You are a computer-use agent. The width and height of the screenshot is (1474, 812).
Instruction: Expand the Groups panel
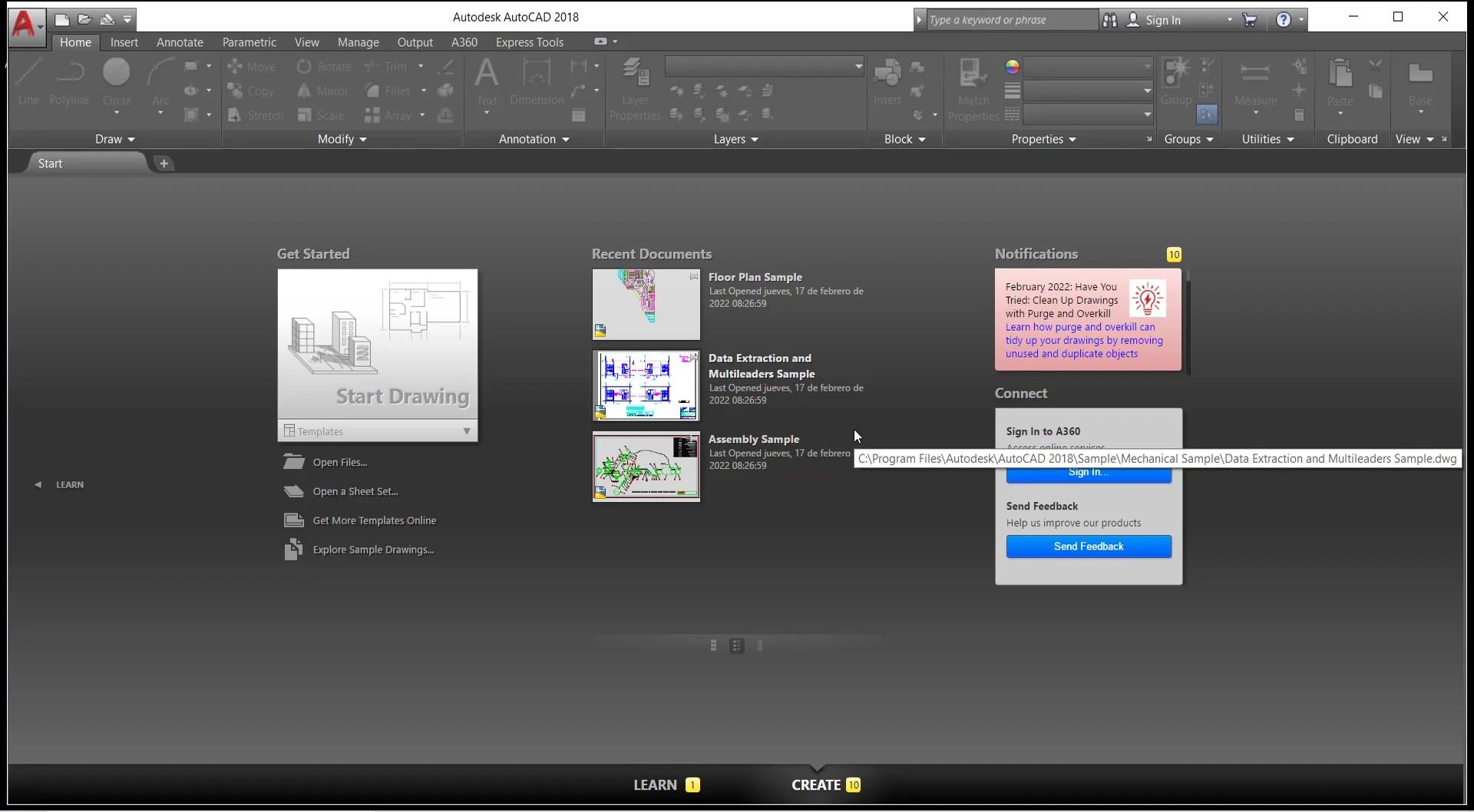1189,139
